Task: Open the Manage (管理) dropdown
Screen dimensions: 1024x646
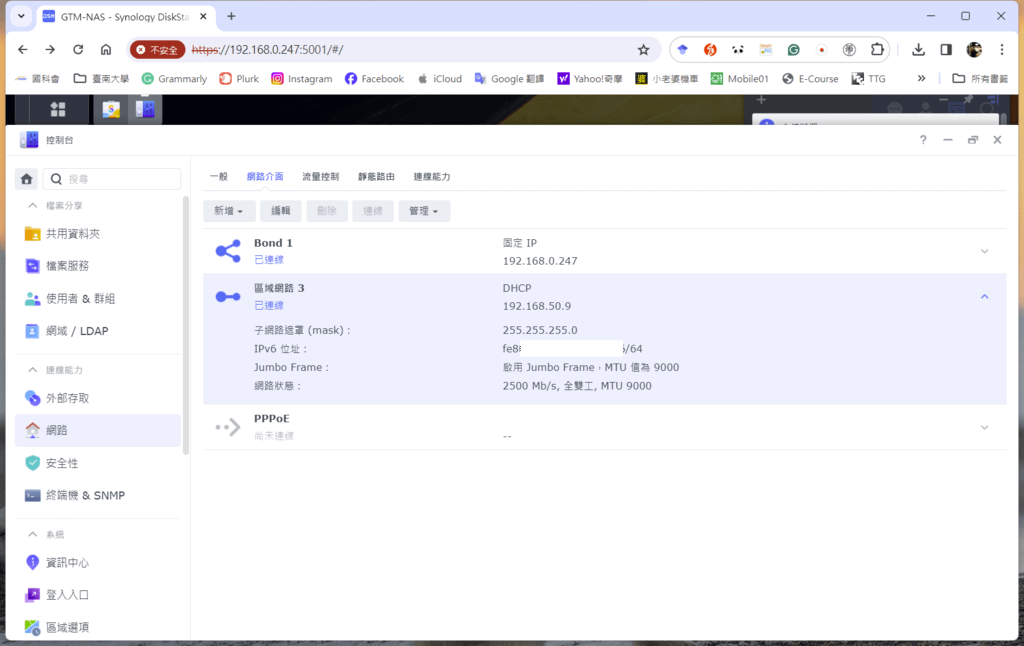Action: click(424, 211)
